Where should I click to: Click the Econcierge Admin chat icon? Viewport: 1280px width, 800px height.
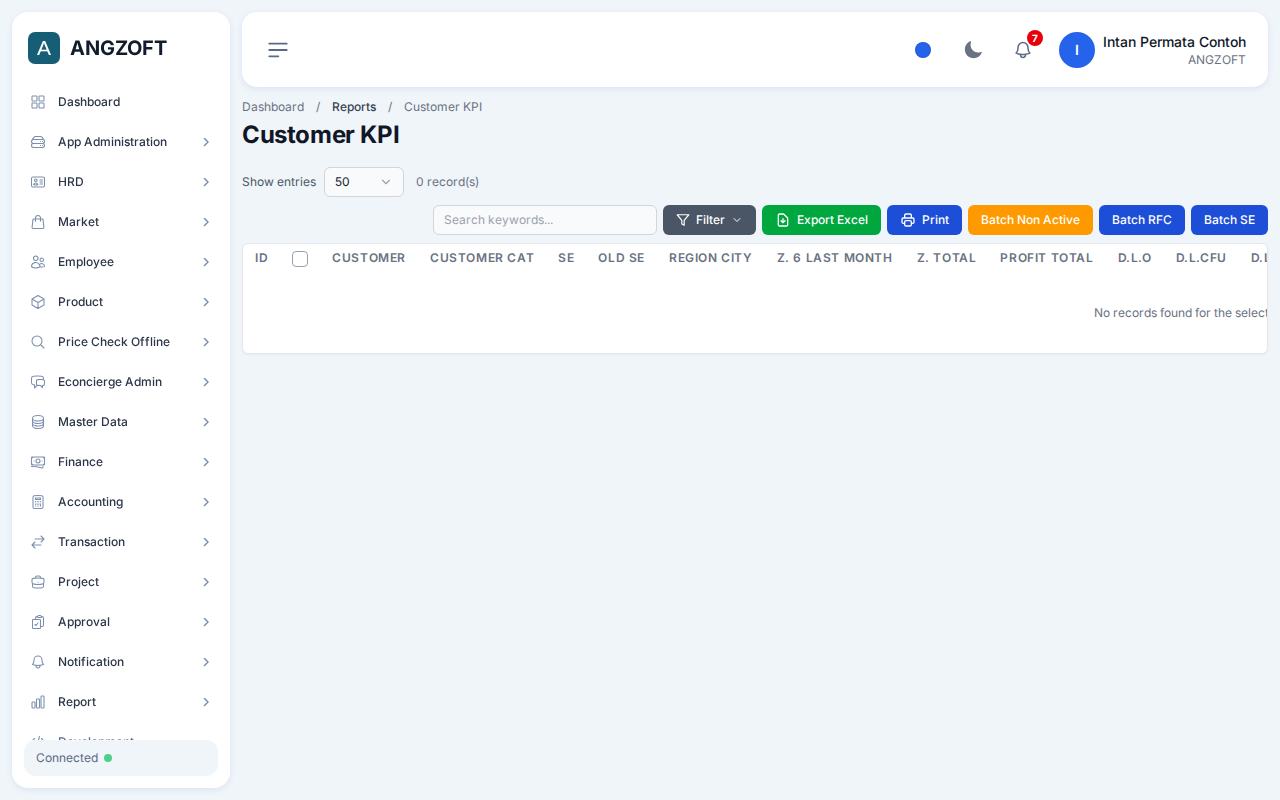point(38,382)
